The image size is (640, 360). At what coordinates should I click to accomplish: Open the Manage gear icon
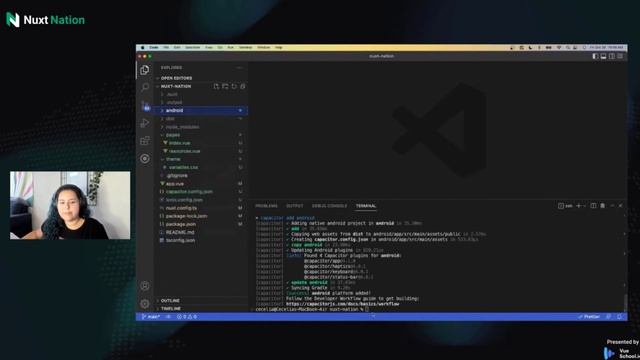pyautogui.click(x=144, y=304)
